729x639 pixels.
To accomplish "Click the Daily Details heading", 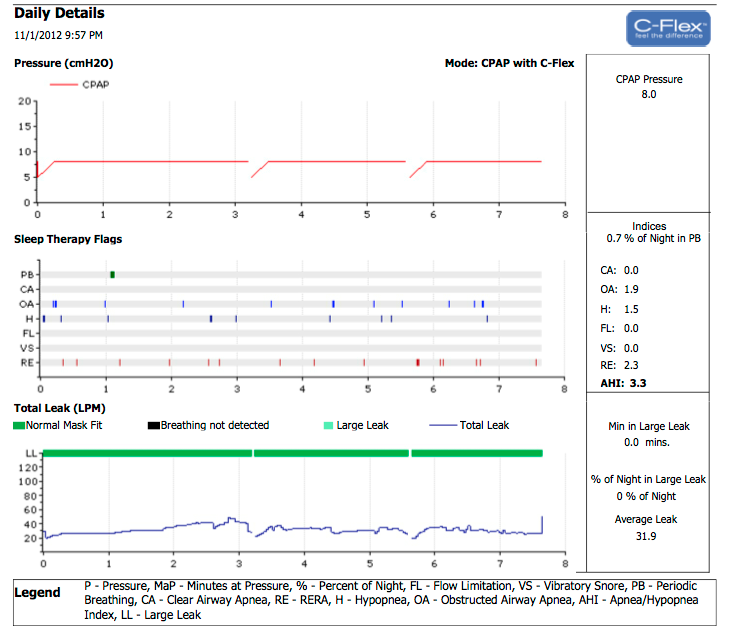I will (x=59, y=14).
